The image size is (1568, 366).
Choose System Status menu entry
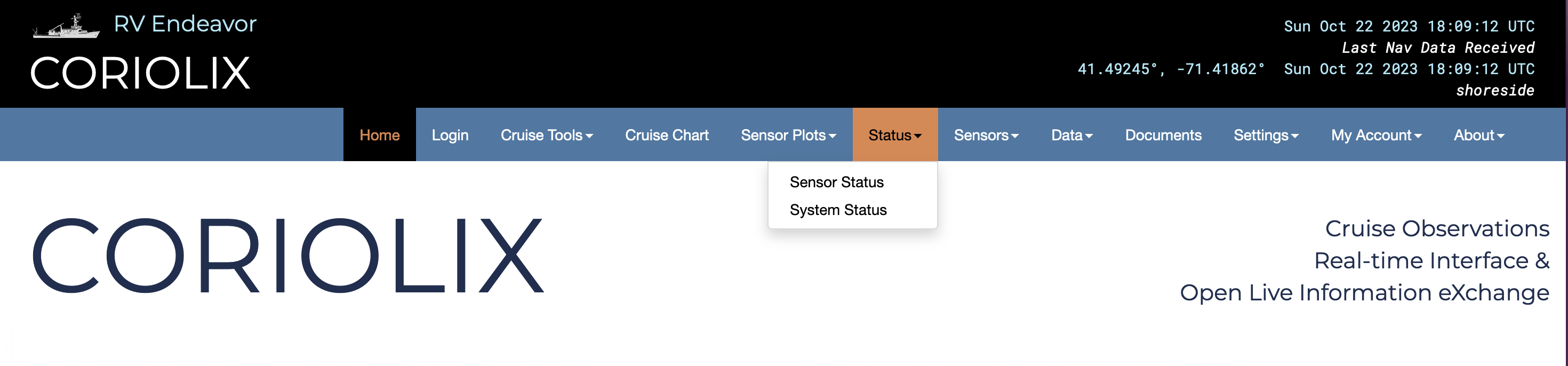(x=837, y=210)
